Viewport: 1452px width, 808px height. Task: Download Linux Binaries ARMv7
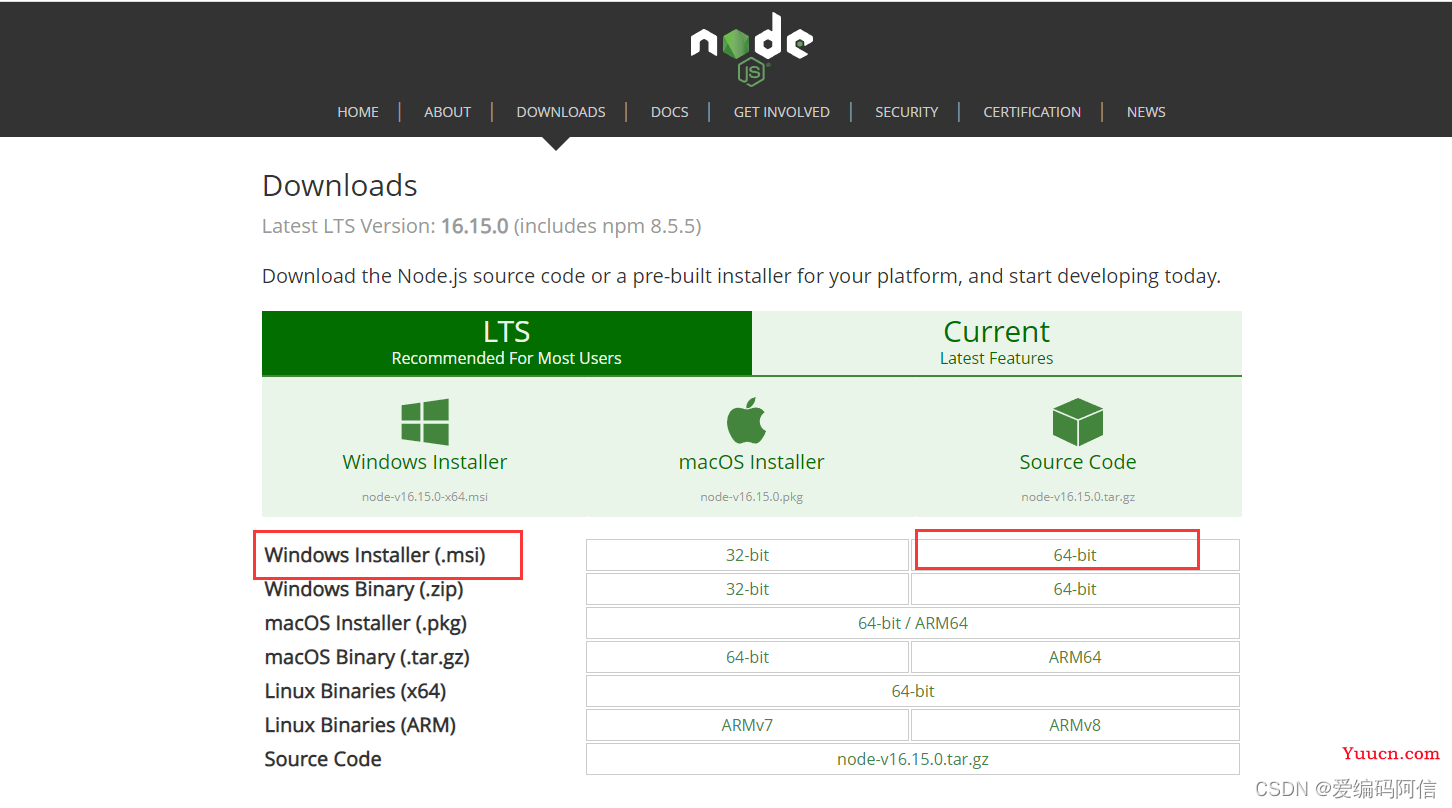pos(747,725)
